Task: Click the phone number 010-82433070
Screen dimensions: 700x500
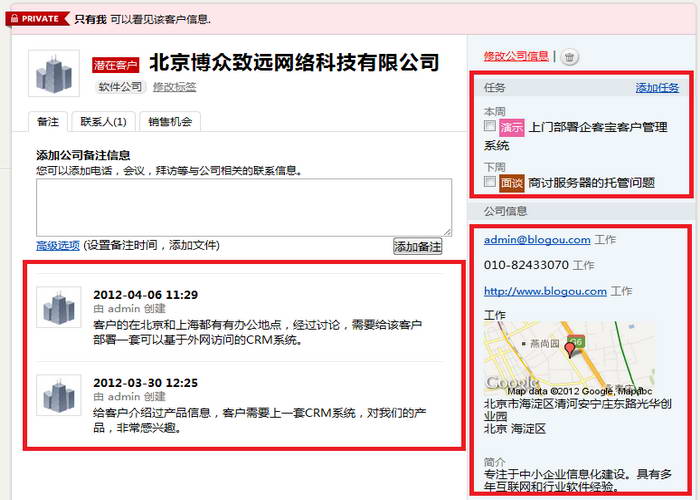Action: (526, 265)
